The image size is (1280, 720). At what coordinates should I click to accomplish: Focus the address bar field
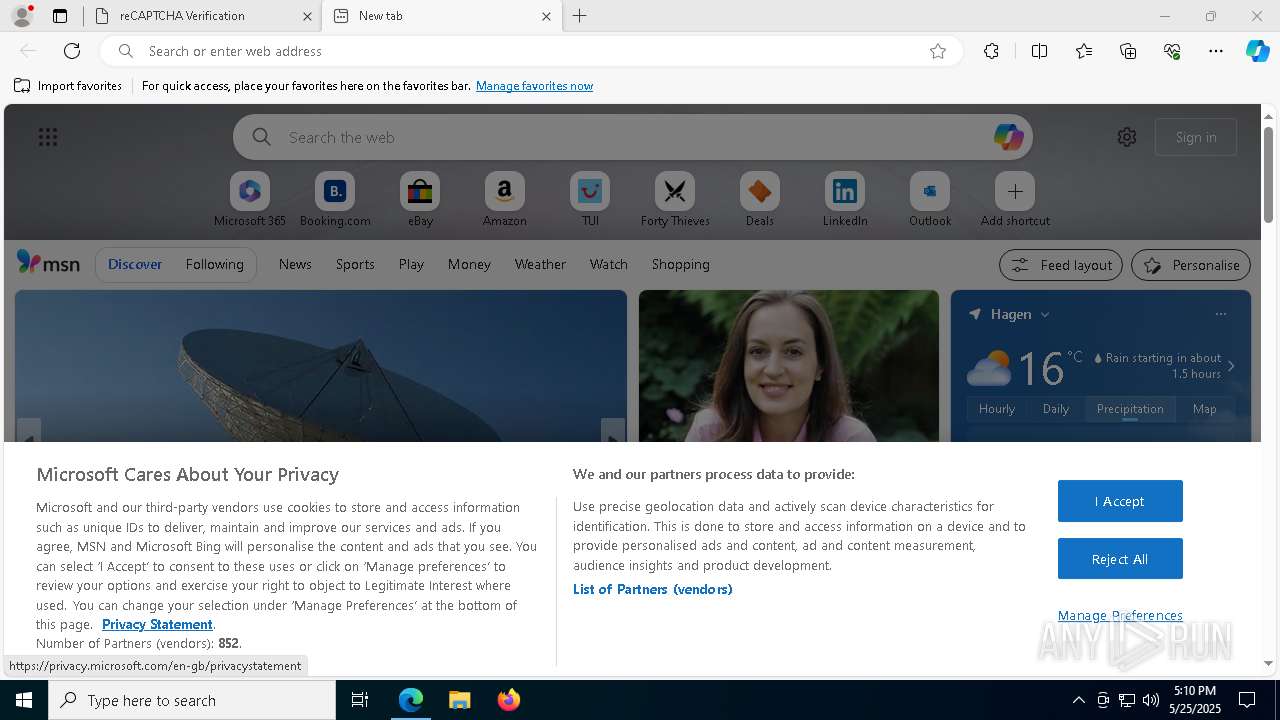pyautogui.click(x=530, y=51)
